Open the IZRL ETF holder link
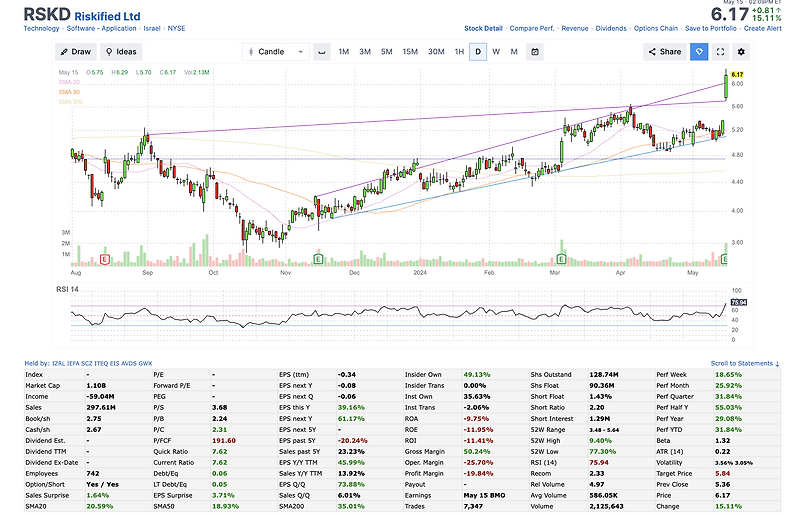The width and height of the screenshot is (800, 515). (x=58, y=363)
